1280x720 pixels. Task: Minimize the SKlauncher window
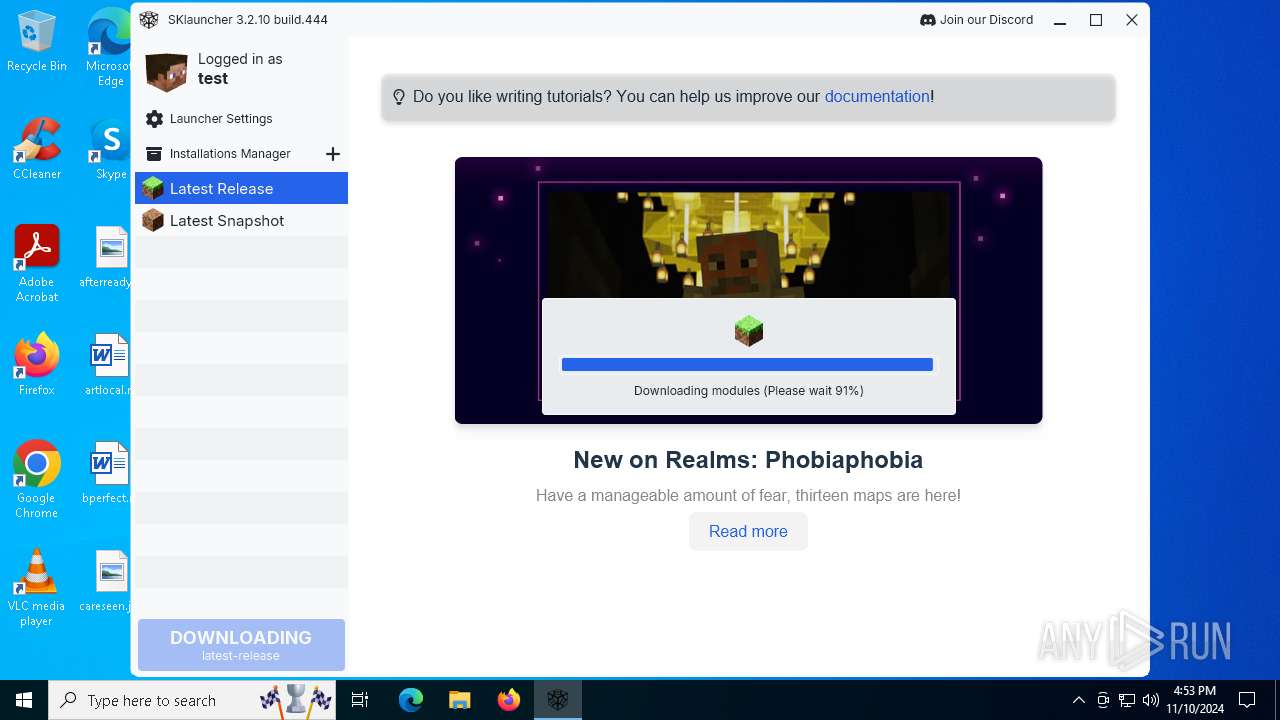click(x=1060, y=20)
